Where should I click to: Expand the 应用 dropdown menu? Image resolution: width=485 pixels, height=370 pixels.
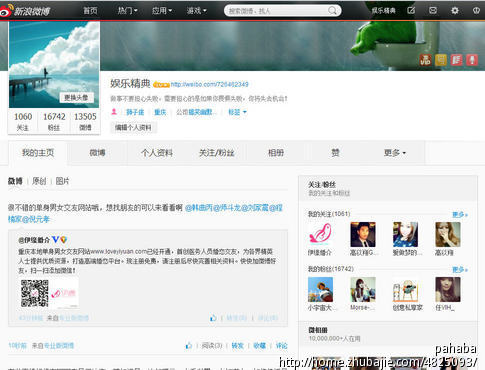(x=162, y=11)
